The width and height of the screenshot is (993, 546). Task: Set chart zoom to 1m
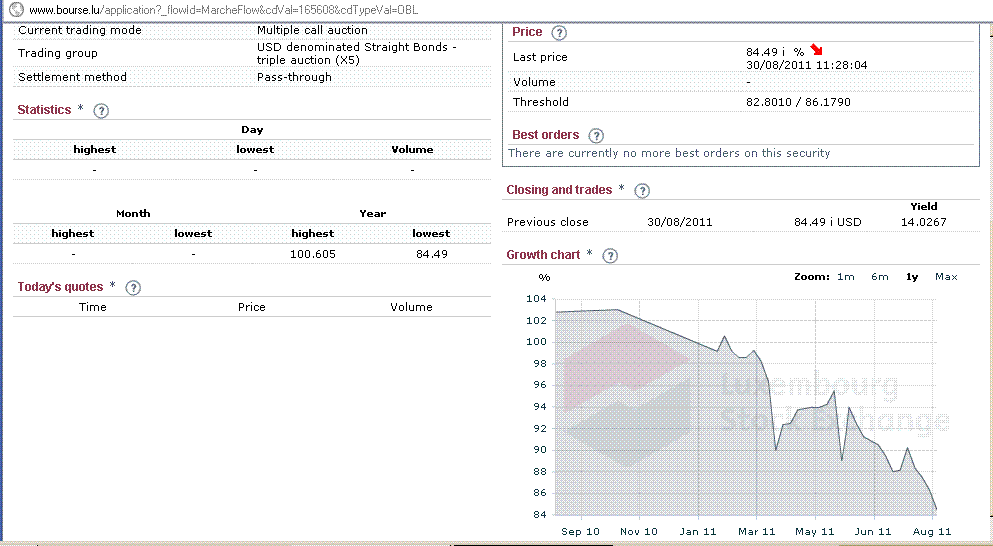pyautogui.click(x=845, y=277)
